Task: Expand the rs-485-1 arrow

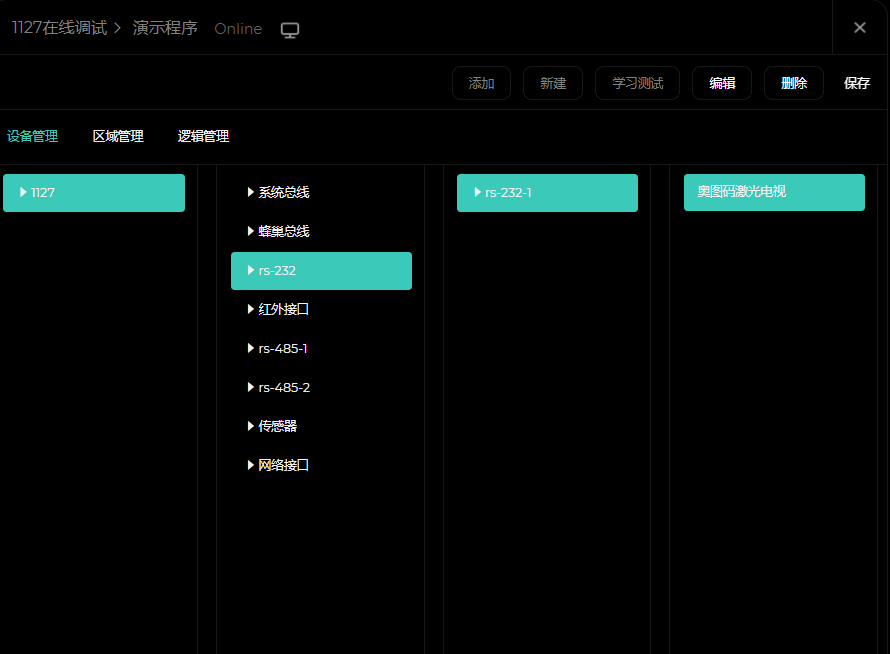Action: point(250,348)
